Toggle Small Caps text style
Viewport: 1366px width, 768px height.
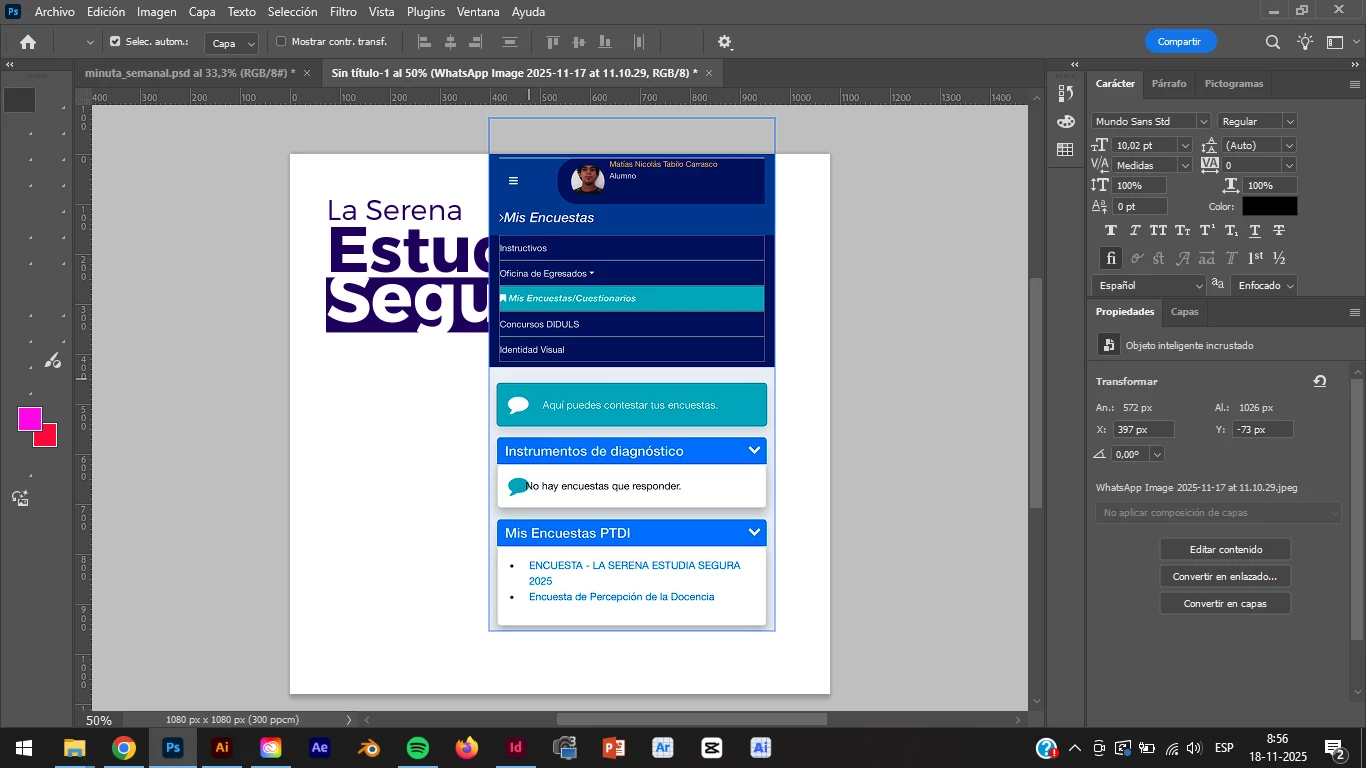(x=1183, y=230)
